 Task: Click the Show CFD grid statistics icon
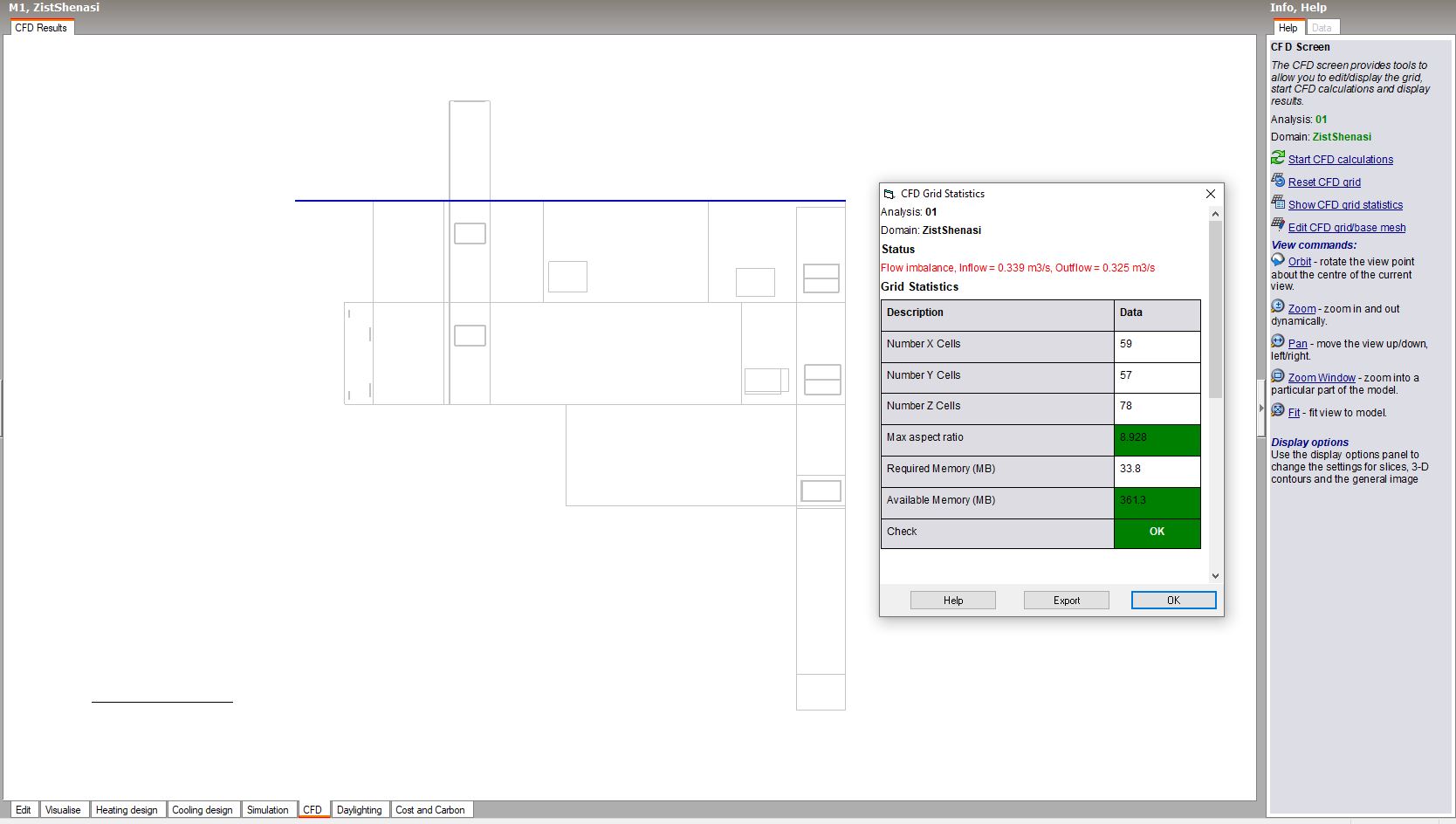tap(1278, 203)
